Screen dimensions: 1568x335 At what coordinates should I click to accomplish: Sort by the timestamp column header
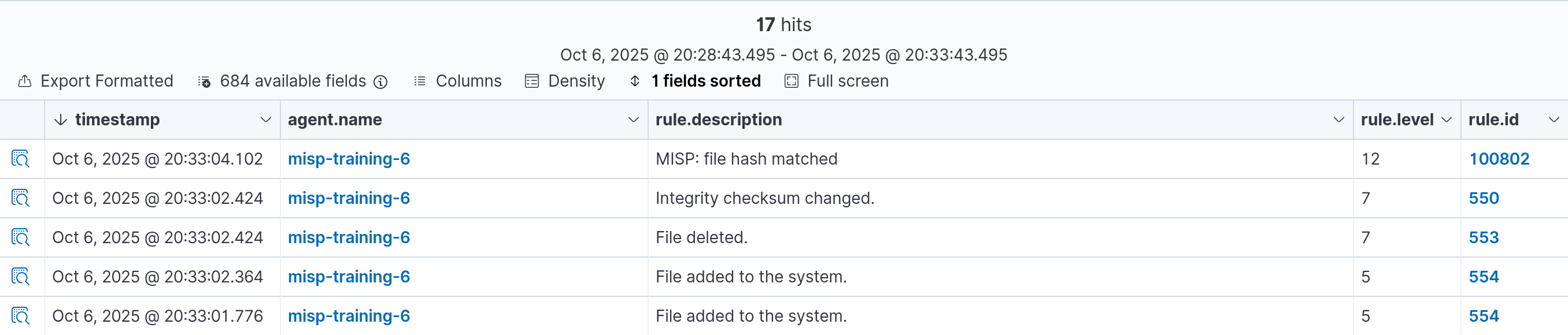coord(117,120)
